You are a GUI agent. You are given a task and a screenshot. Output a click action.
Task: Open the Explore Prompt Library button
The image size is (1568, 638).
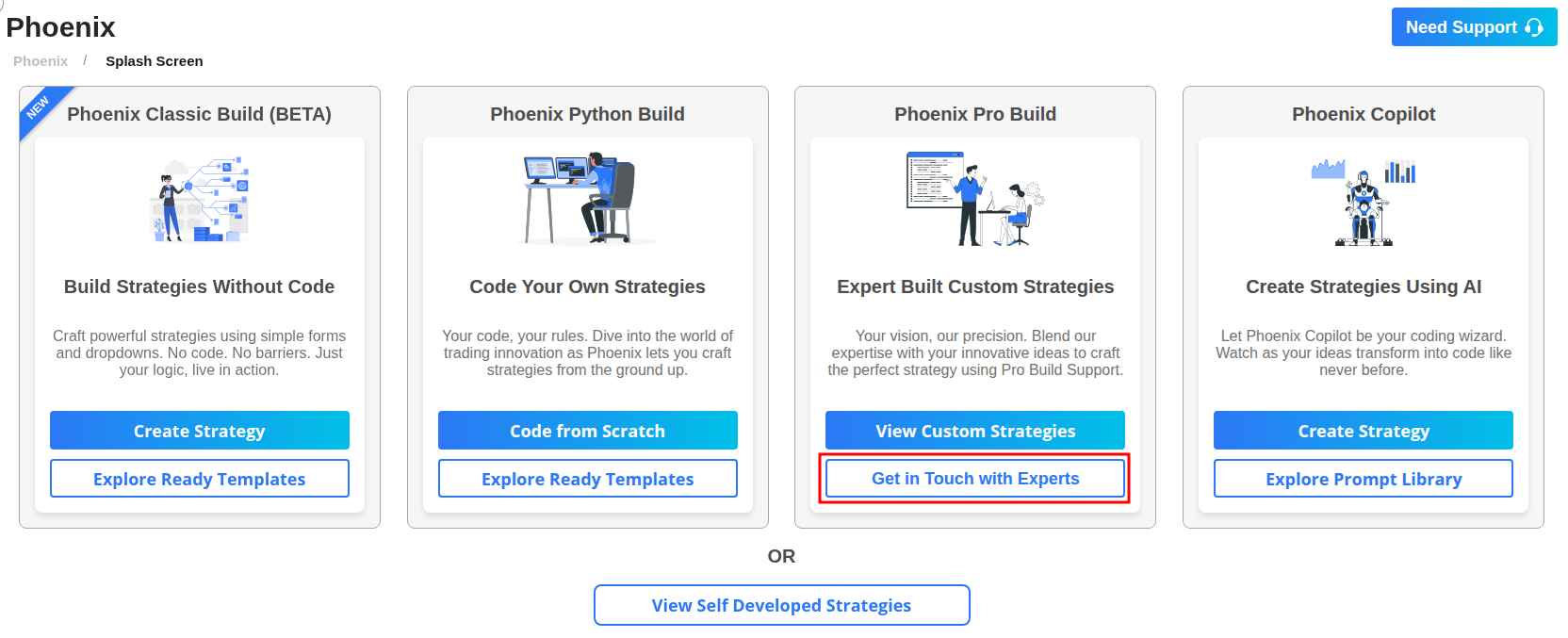point(1364,479)
